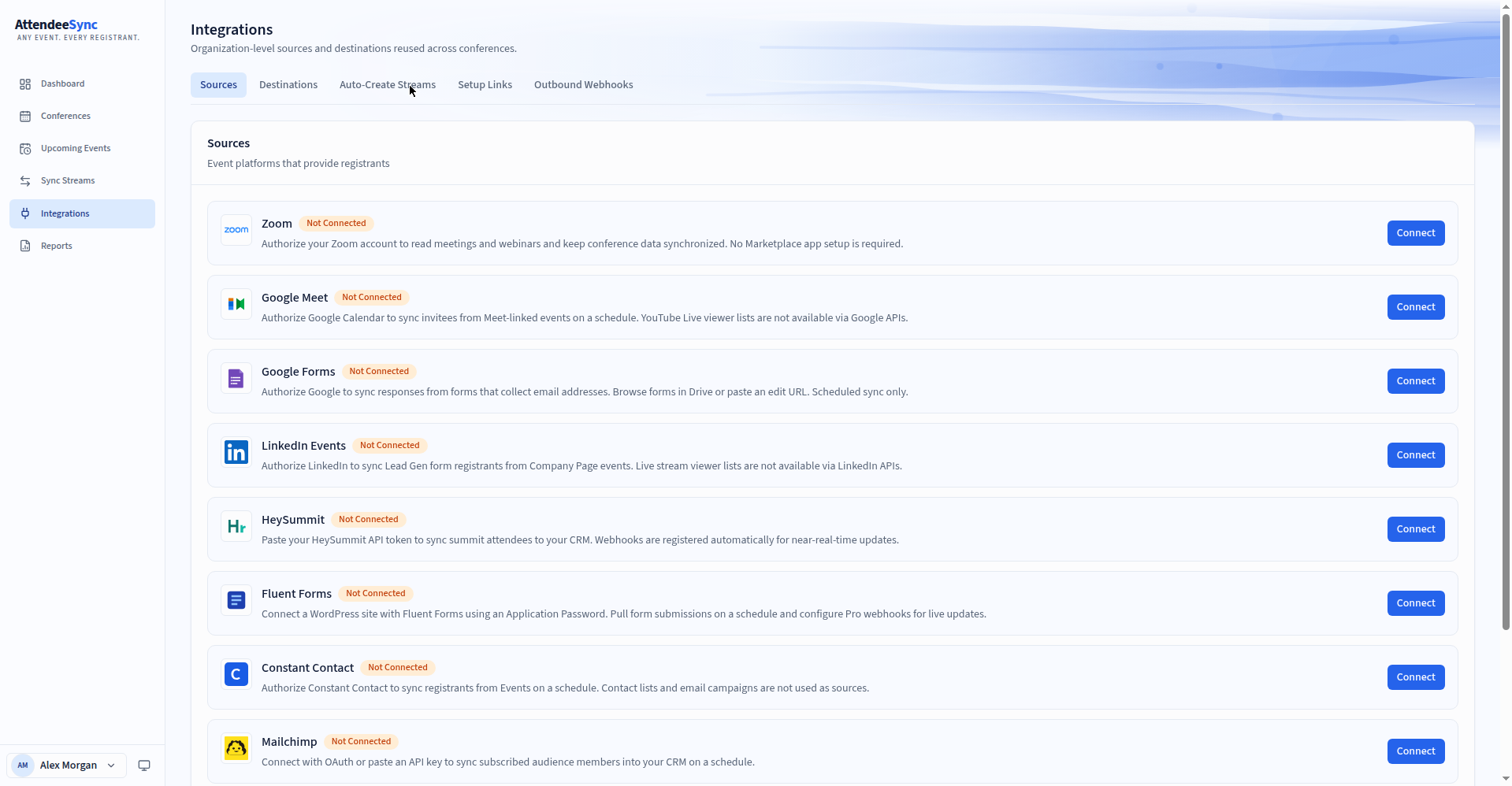Open the Reports page
This screenshot has height=786, width=1512.
pyautogui.click(x=82, y=246)
